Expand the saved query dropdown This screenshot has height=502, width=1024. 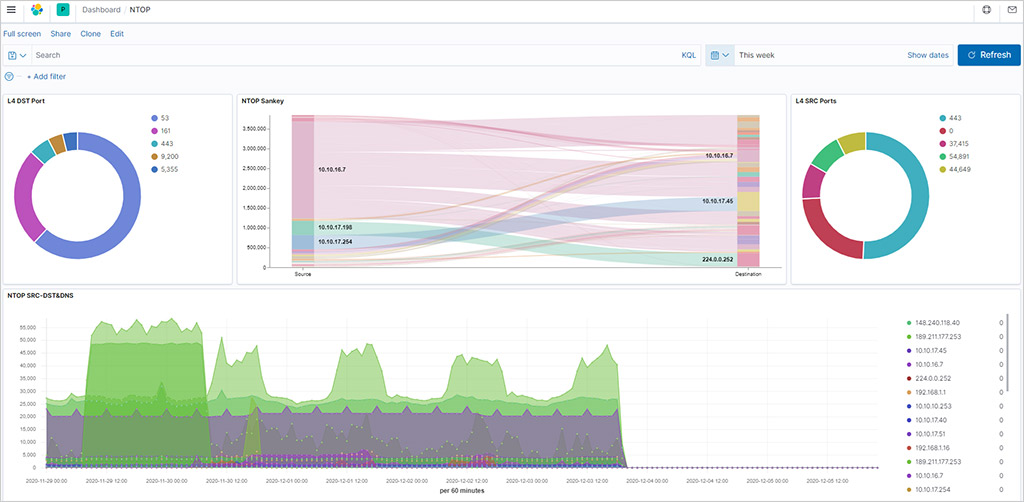point(17,55)
